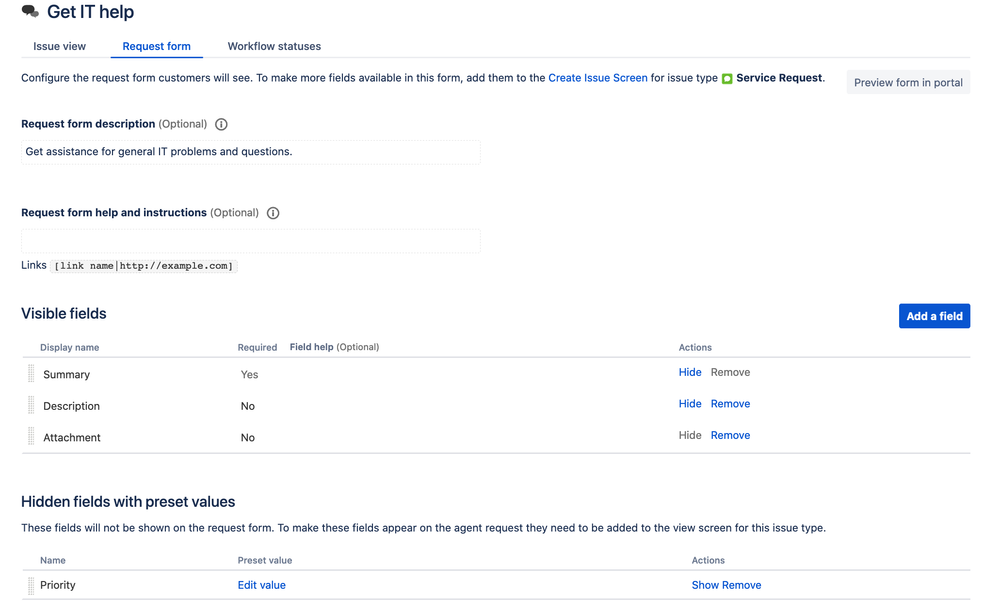Click info icon beside Request form description
Image resolution: width=999 pixels, height=614 pixels.
[221, 125]
